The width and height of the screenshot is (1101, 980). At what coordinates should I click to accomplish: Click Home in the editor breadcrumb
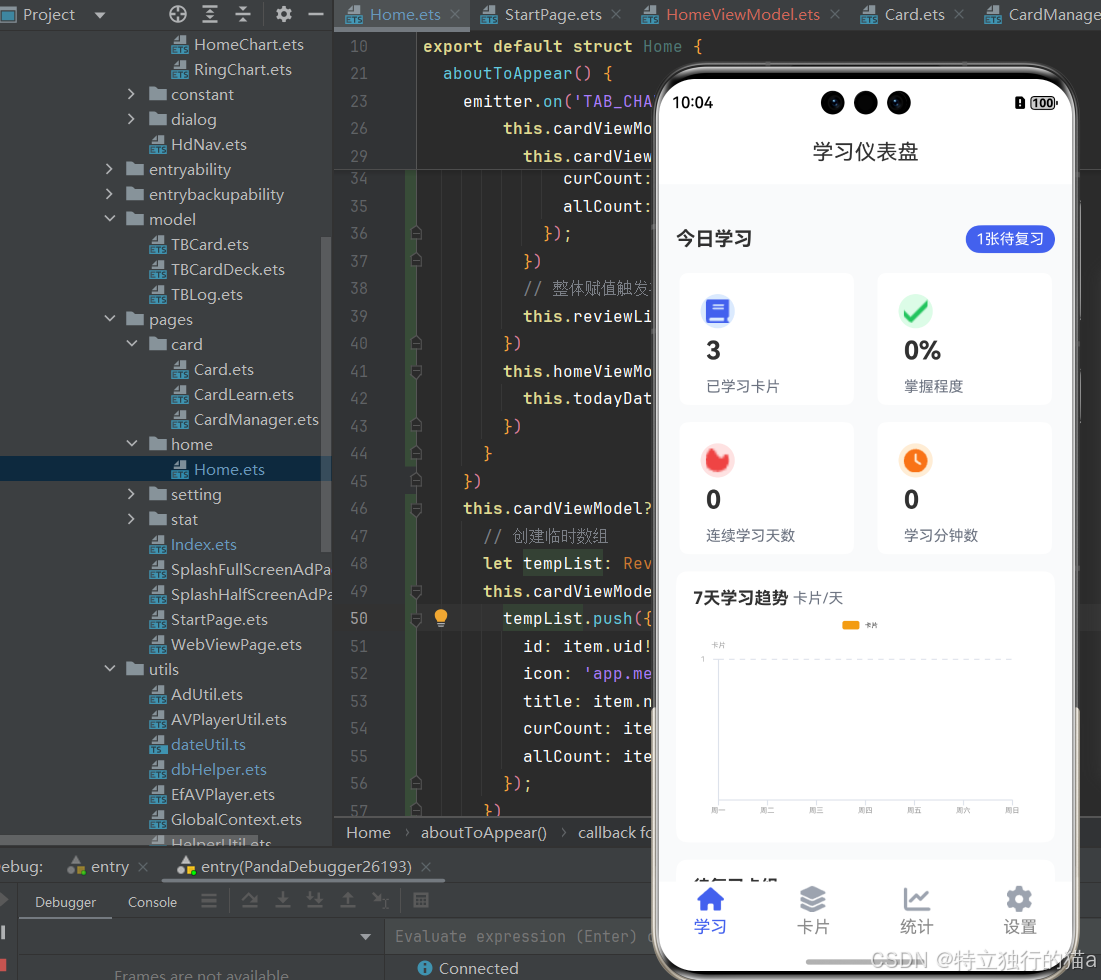click(368, 833)
